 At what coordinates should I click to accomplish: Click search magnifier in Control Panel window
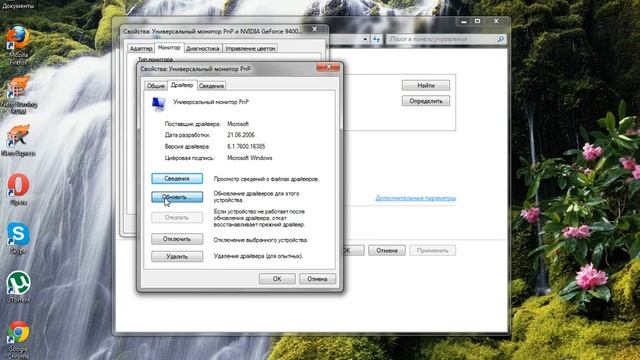pyautogui.click(x=501, y=39)
